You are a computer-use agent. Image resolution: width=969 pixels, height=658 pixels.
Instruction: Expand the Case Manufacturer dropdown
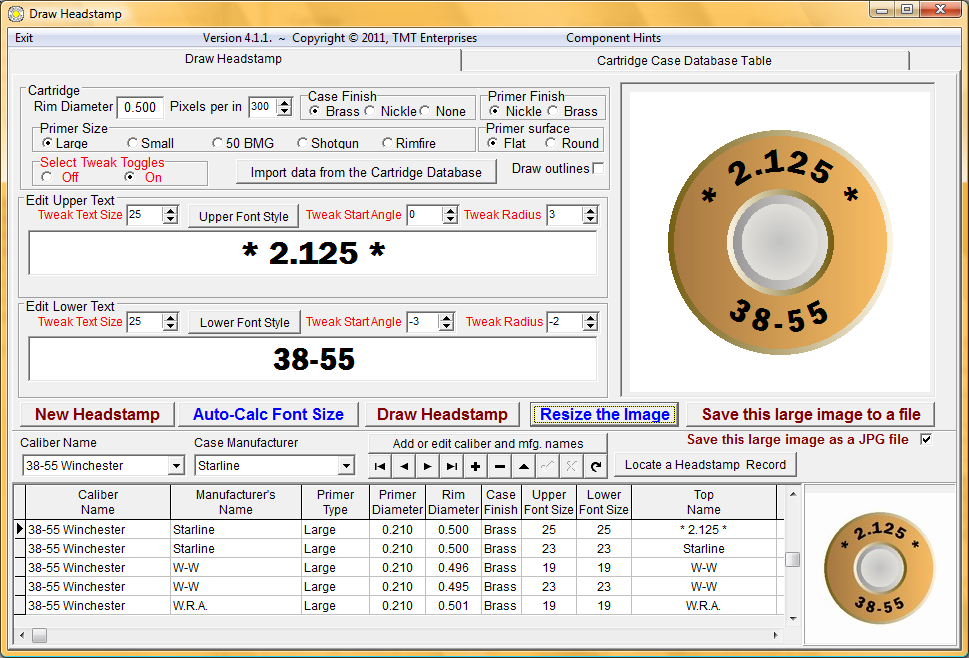click(x=347, y=466)
